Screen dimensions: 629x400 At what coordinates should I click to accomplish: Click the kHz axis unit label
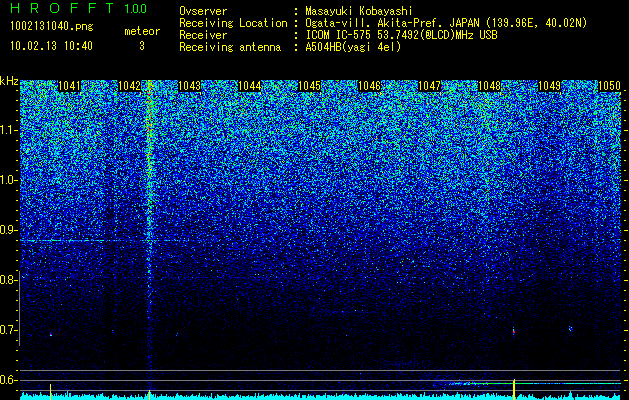[9, 81]
